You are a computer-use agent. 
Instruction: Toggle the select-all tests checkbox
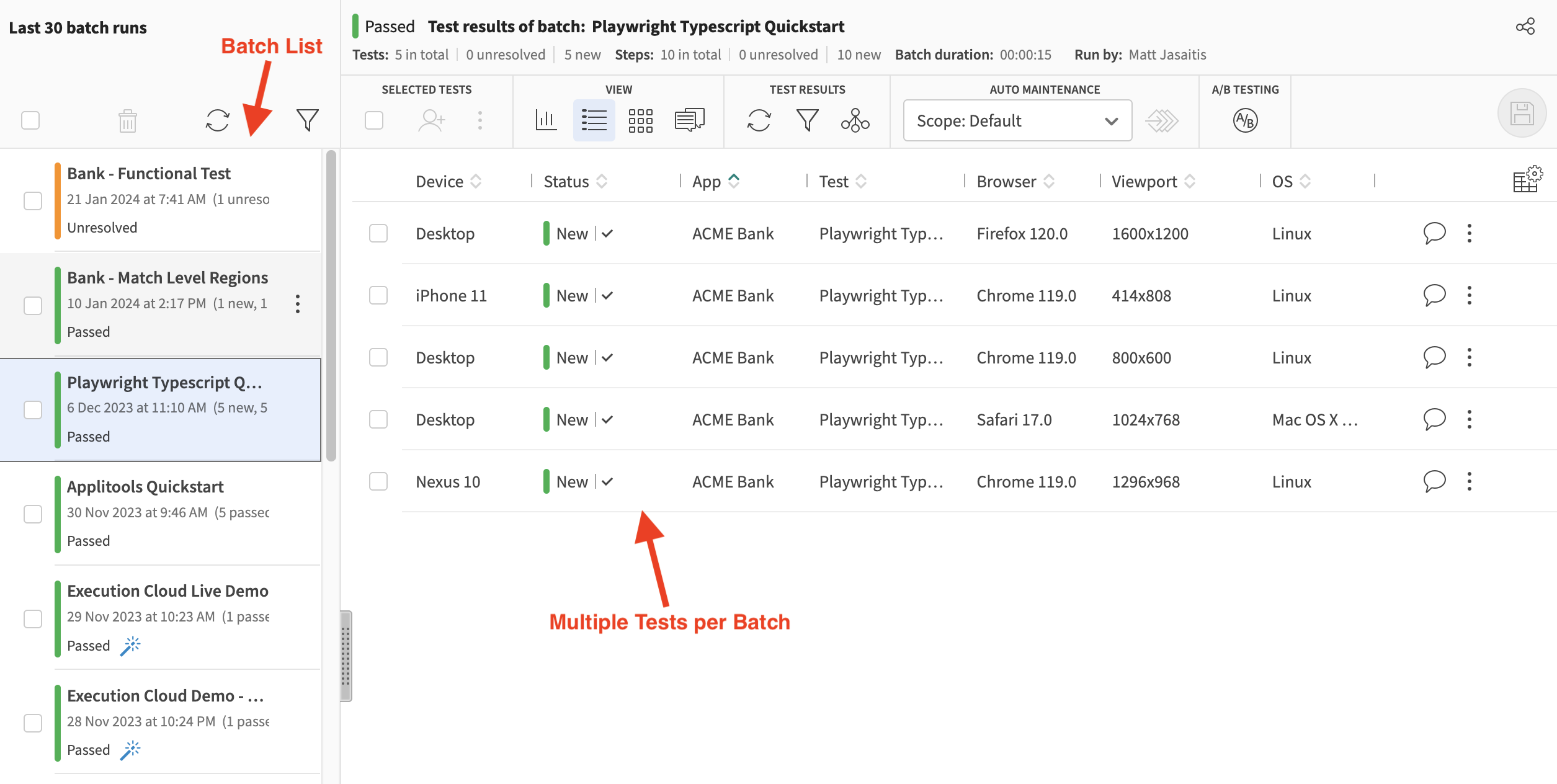click(x=374, y=120)
